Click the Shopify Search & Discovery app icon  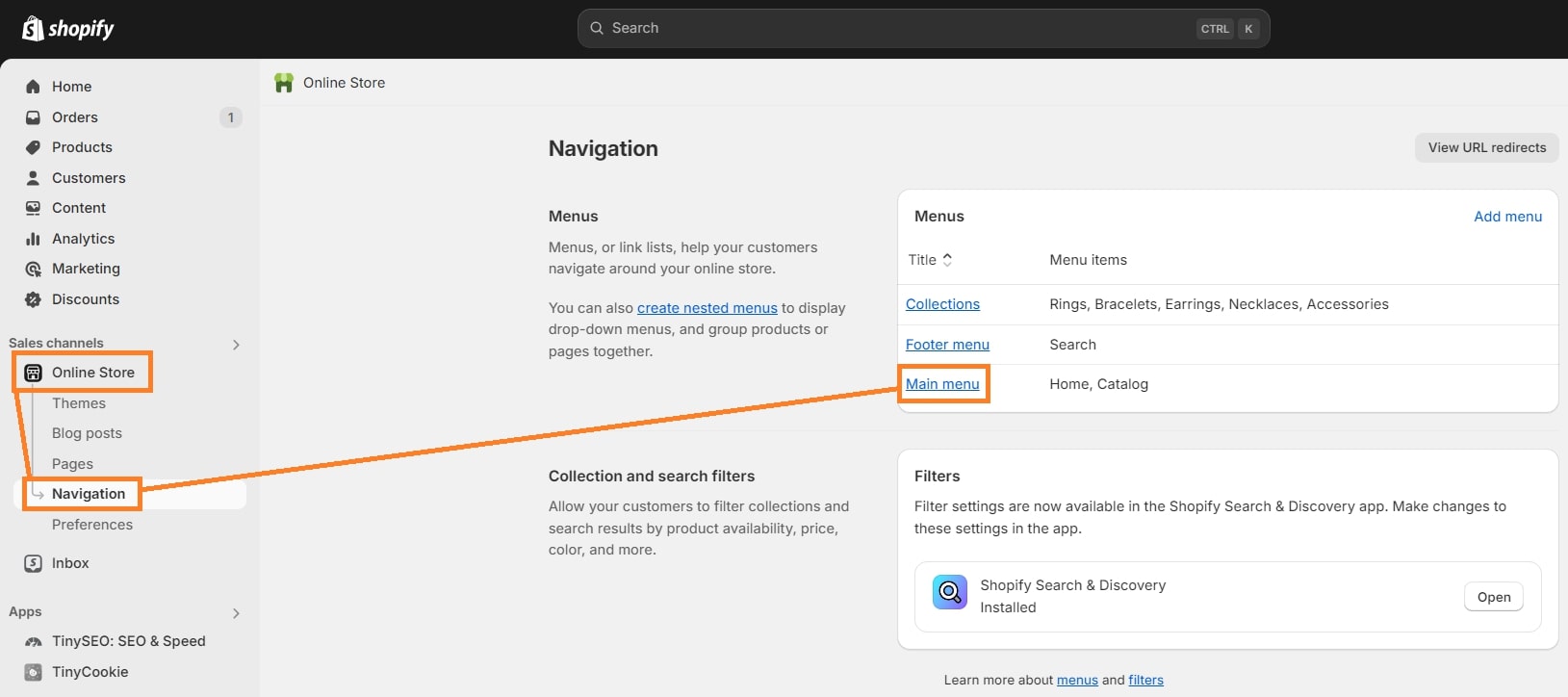click(x=950, y=592)
